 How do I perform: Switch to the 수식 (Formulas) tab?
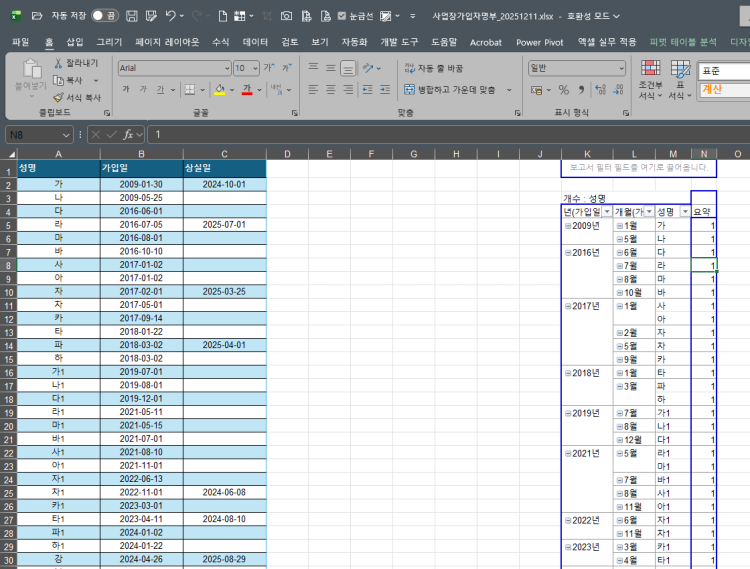point(221,42)
